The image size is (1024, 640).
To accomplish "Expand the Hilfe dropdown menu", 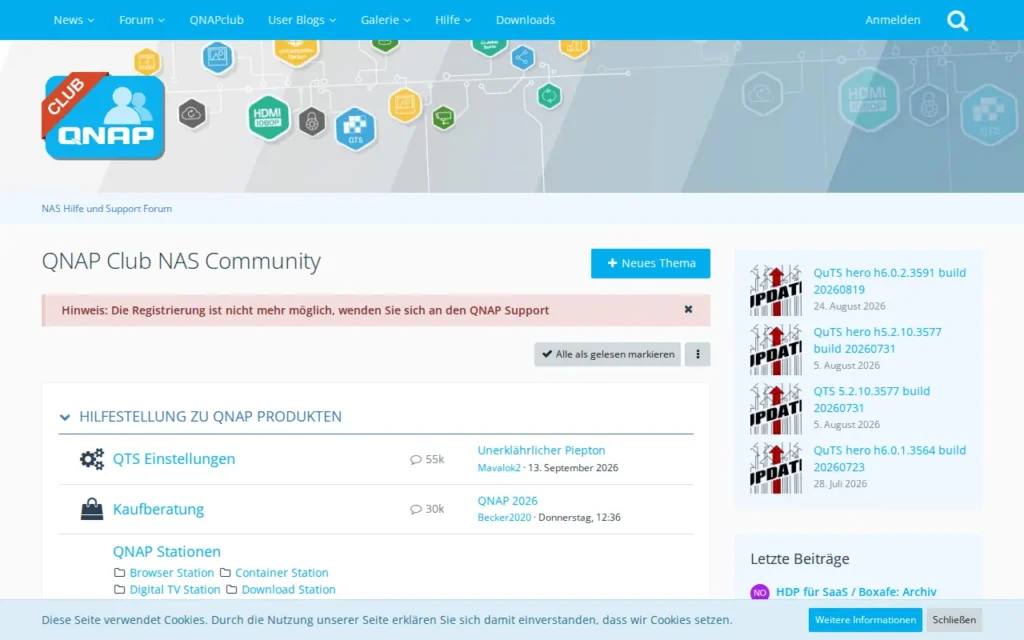I will pyautogui.click(x=453, y=20).
